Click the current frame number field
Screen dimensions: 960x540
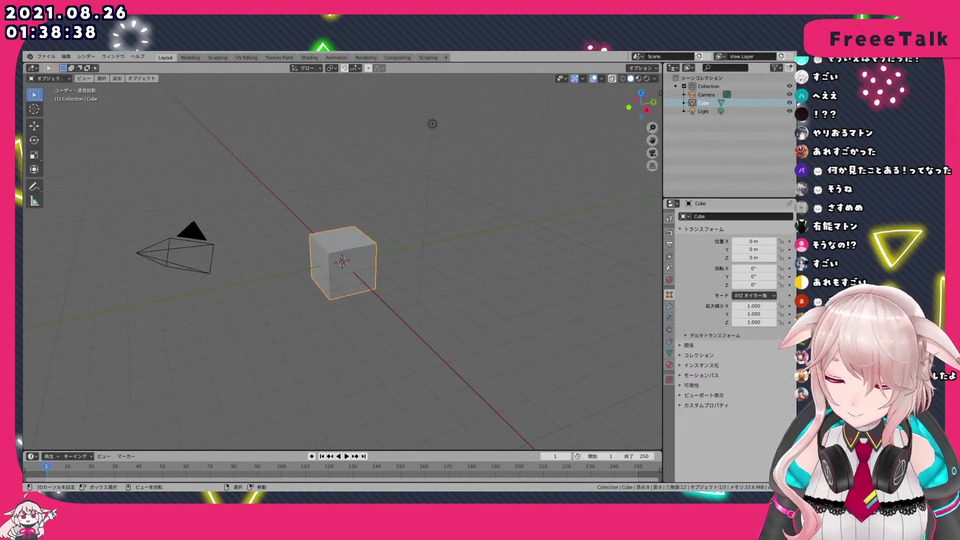point(555,456)
